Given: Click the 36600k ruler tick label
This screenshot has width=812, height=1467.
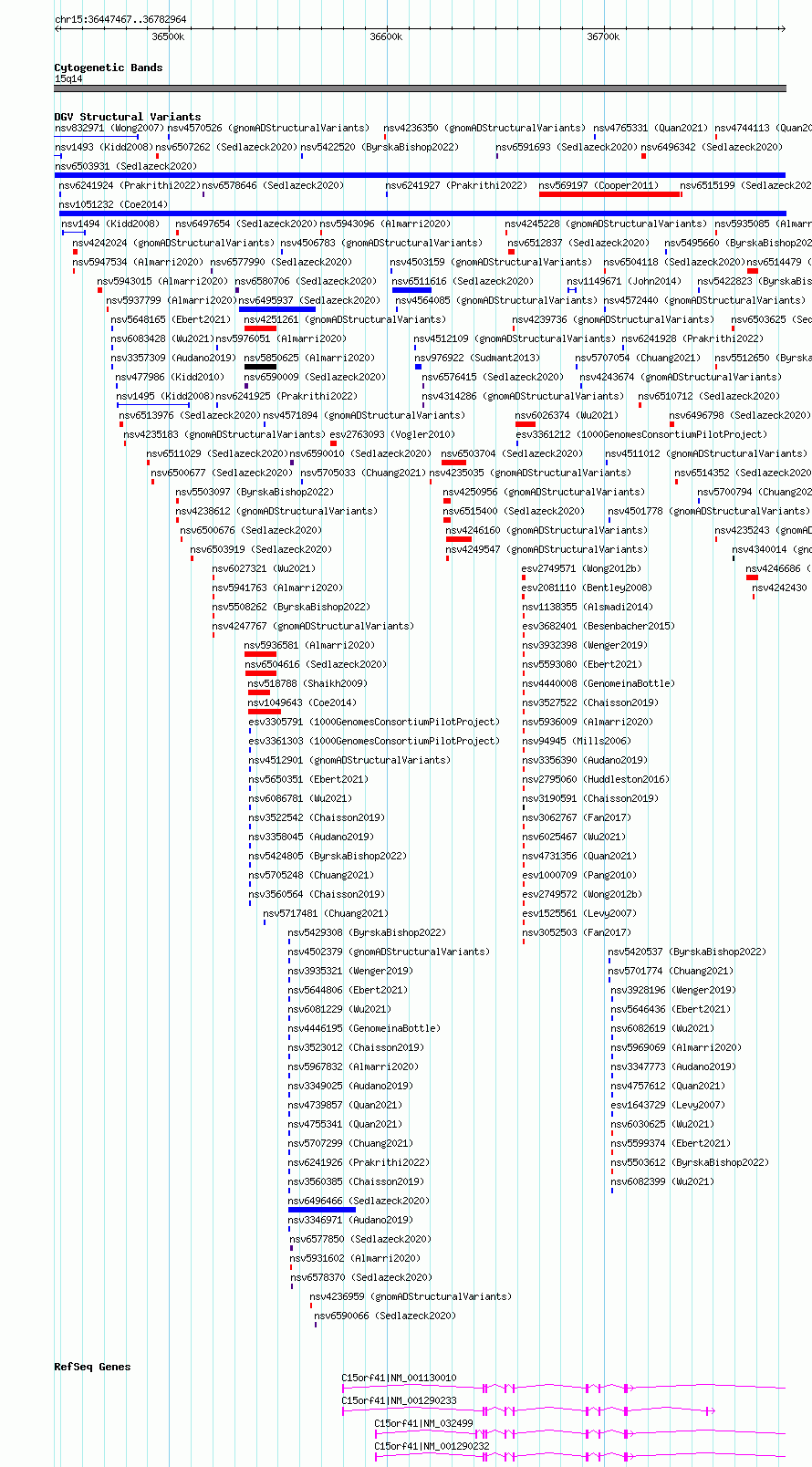Looking at the screenshot, I should point(386,36).
